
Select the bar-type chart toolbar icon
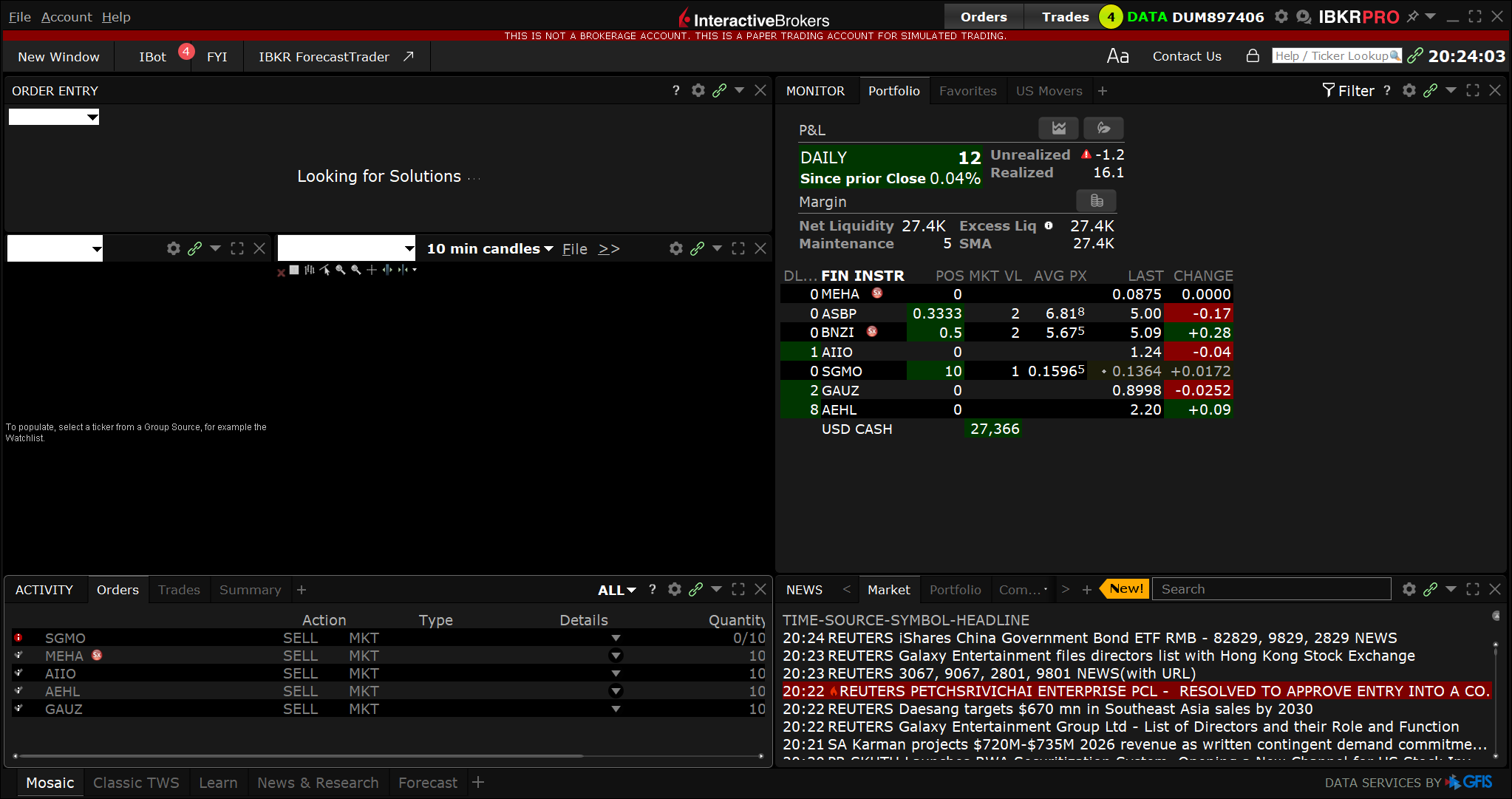309,270
